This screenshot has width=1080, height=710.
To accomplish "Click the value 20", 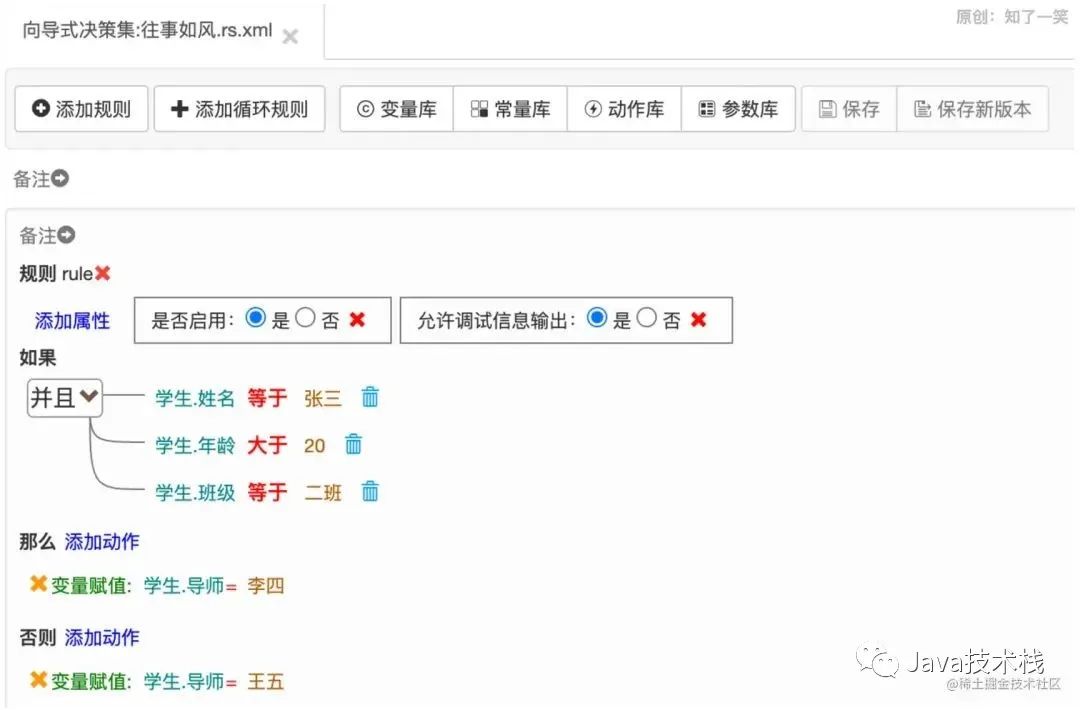I will 314,446.
